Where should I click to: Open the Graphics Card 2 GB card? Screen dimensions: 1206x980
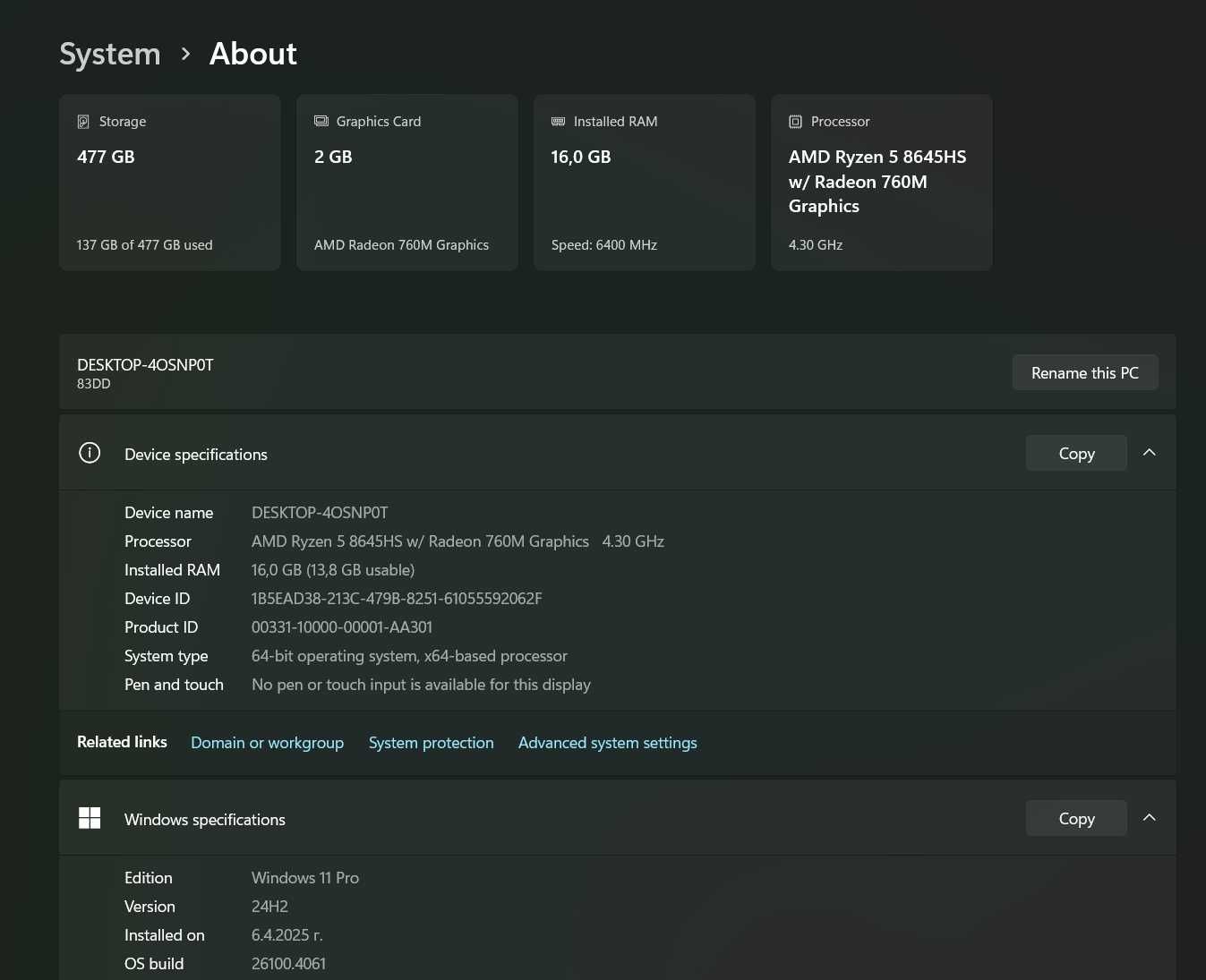click(407, 183)
